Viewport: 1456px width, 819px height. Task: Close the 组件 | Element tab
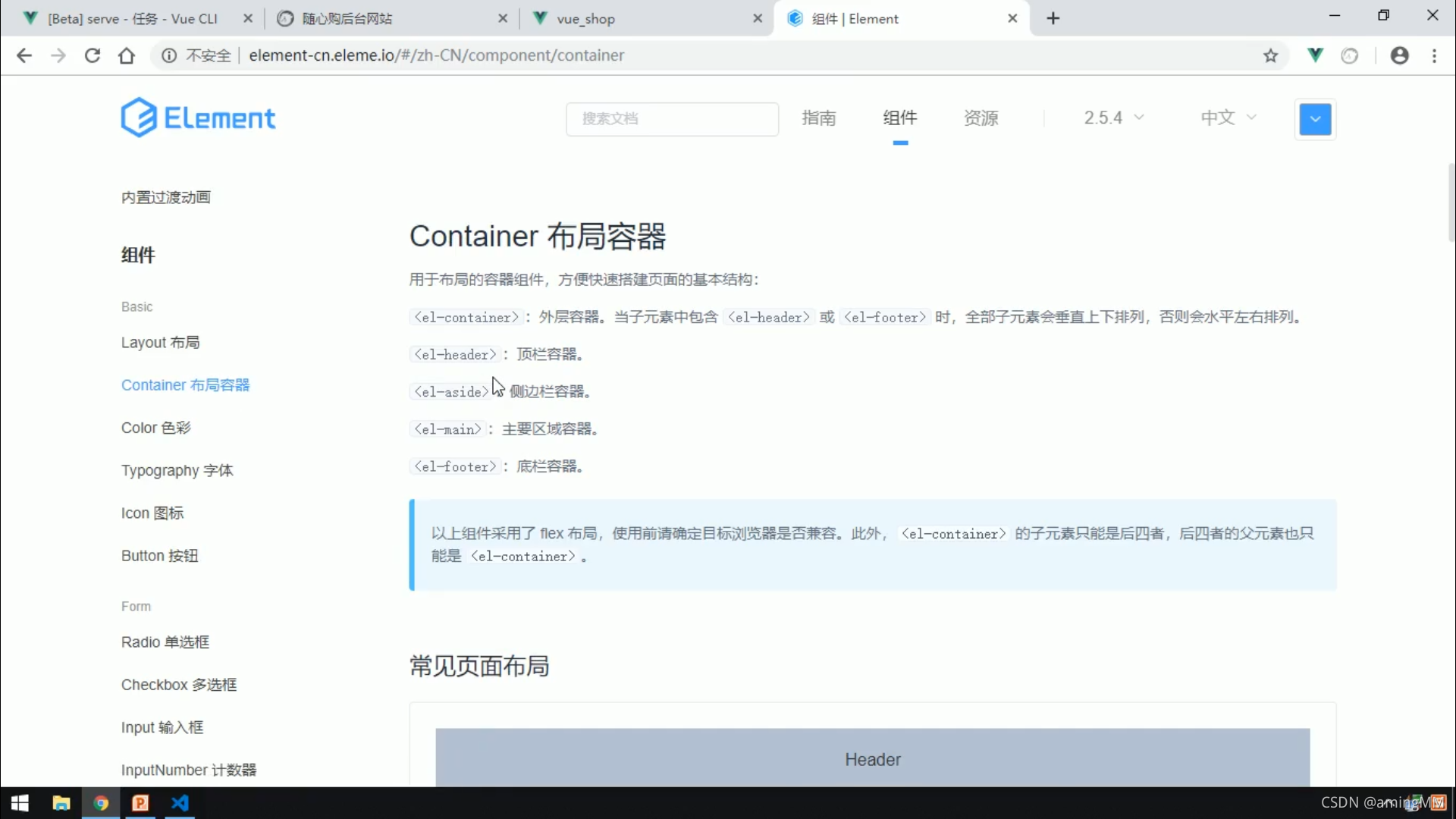(x=1012, y=18)
